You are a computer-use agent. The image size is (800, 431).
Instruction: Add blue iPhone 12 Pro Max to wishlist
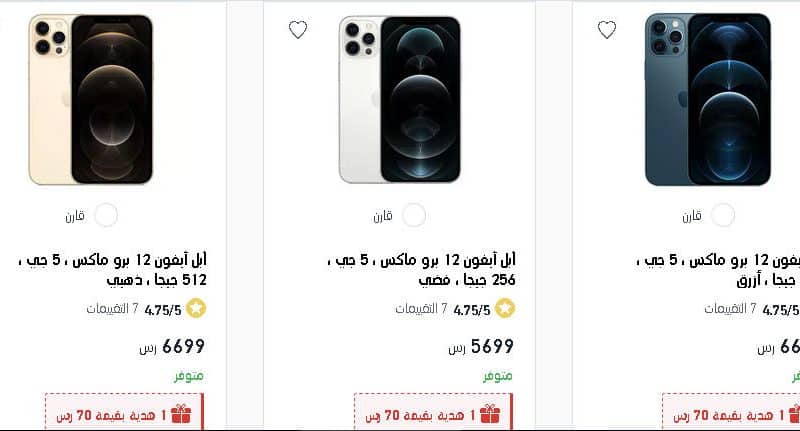[x=607, y=30]
